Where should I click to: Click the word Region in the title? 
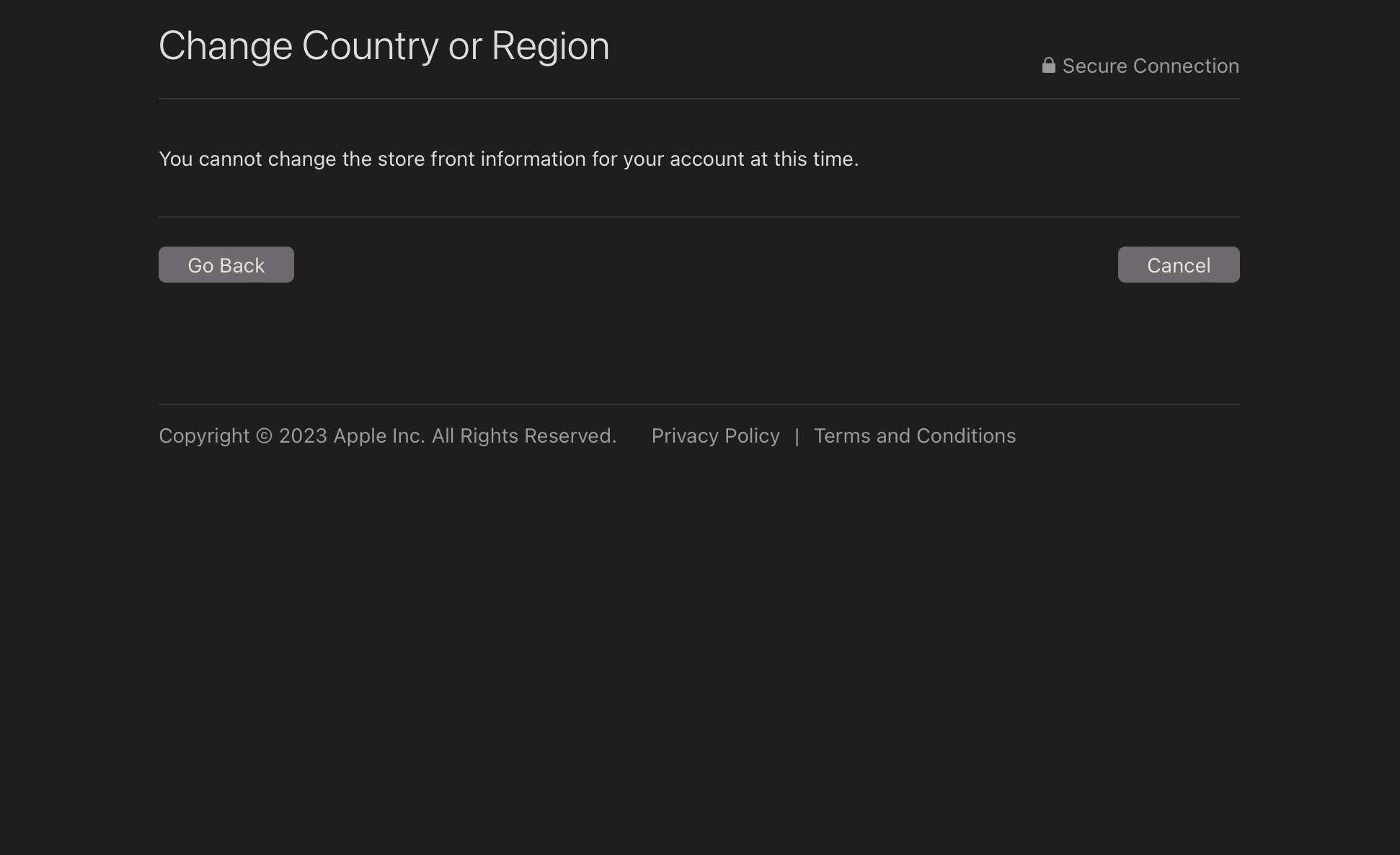[550, 46]
